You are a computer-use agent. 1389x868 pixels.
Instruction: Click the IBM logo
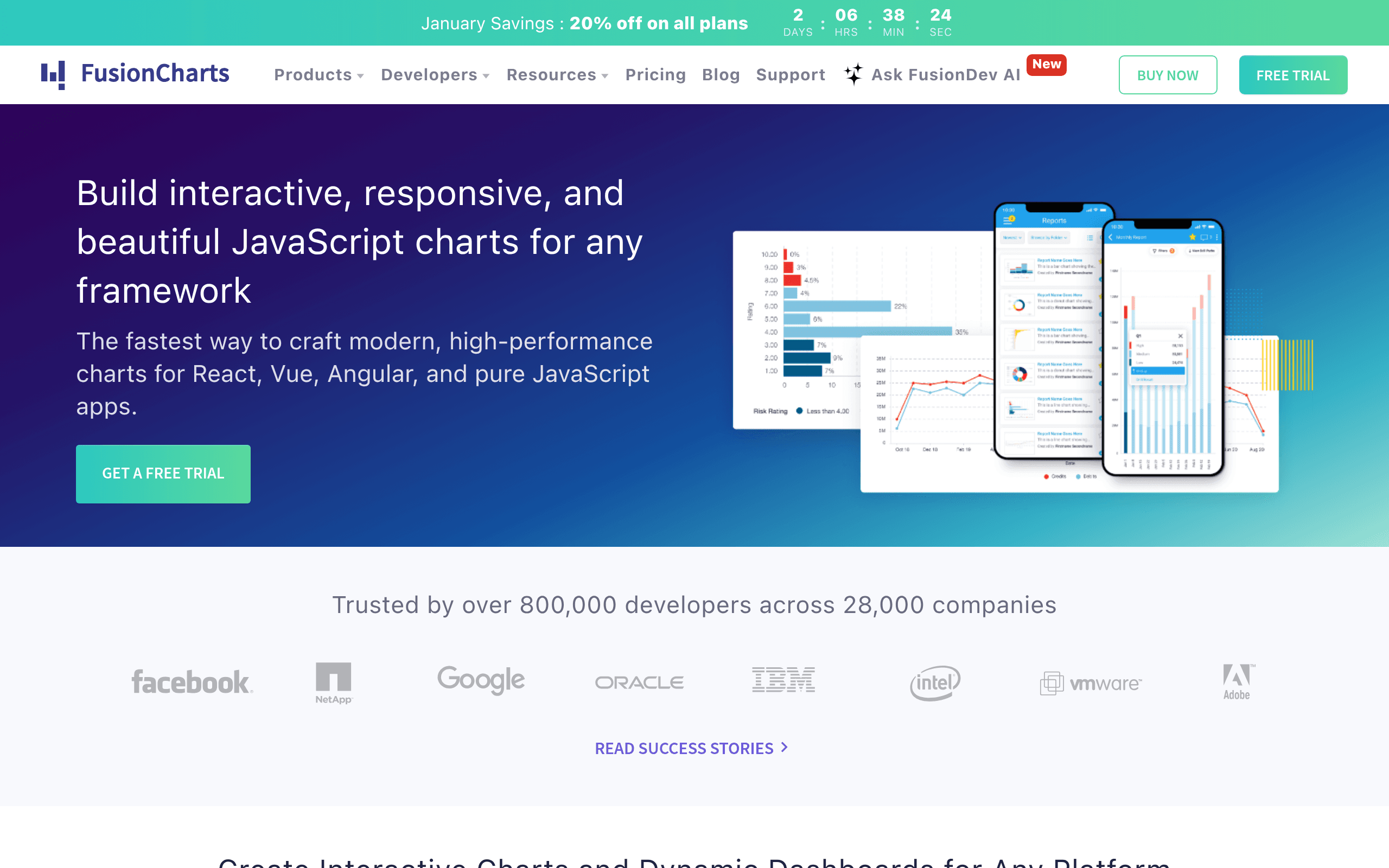coord(783,680)
